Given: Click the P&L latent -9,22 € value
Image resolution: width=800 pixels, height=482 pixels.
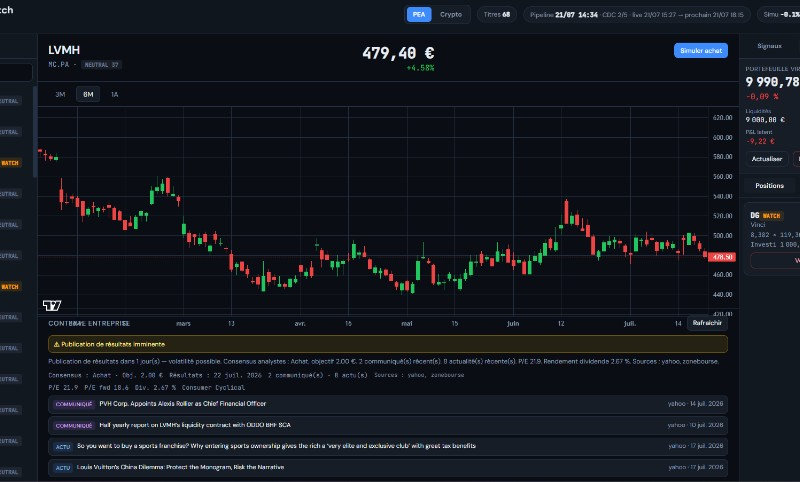Looking at the screenshot, I should pos(760,141).
